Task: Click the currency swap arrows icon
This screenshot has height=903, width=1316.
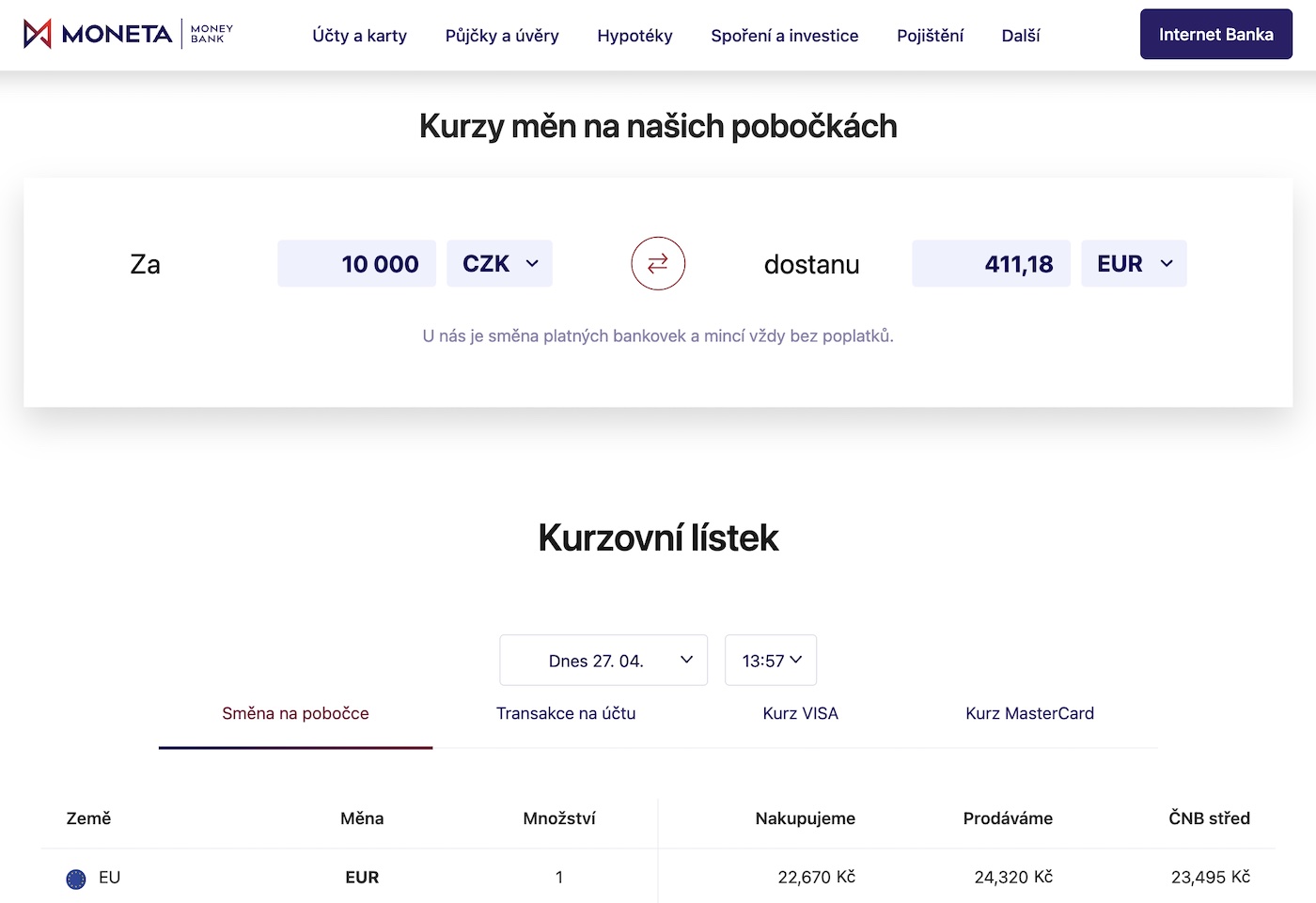Action: [x=658, y=263]
